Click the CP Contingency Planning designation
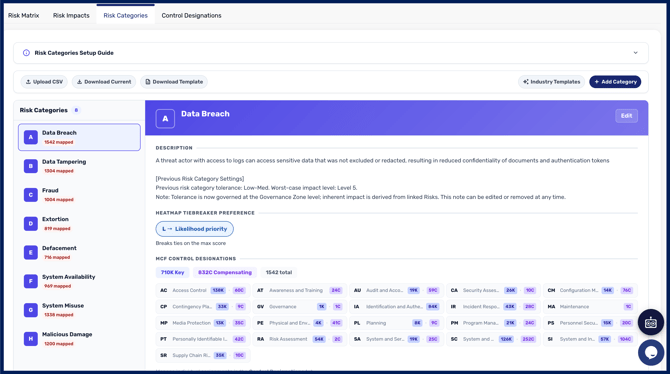This screenshot has height=374, width=670. 203,306
